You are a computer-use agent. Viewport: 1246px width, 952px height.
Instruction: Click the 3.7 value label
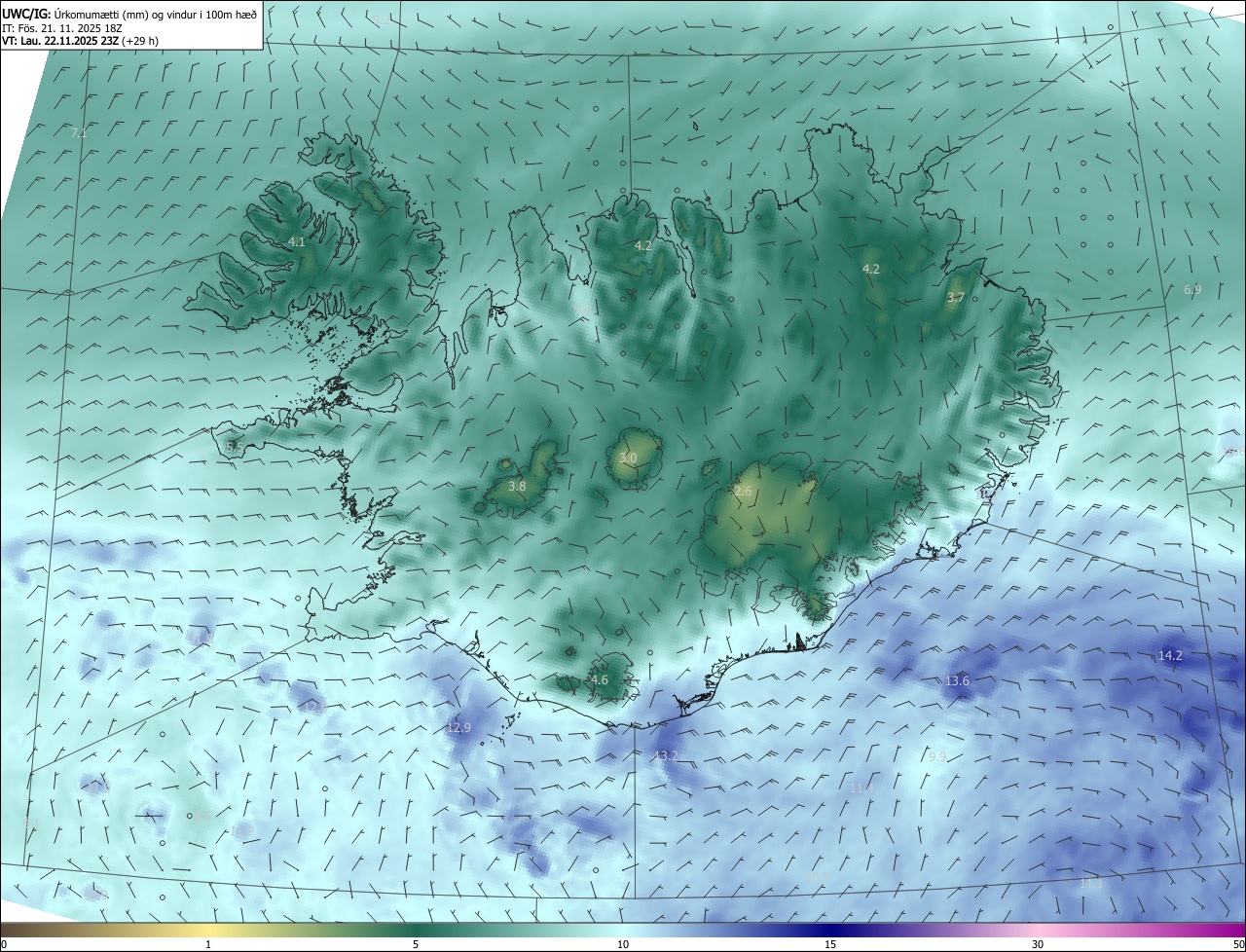click(x=956, y=298)
